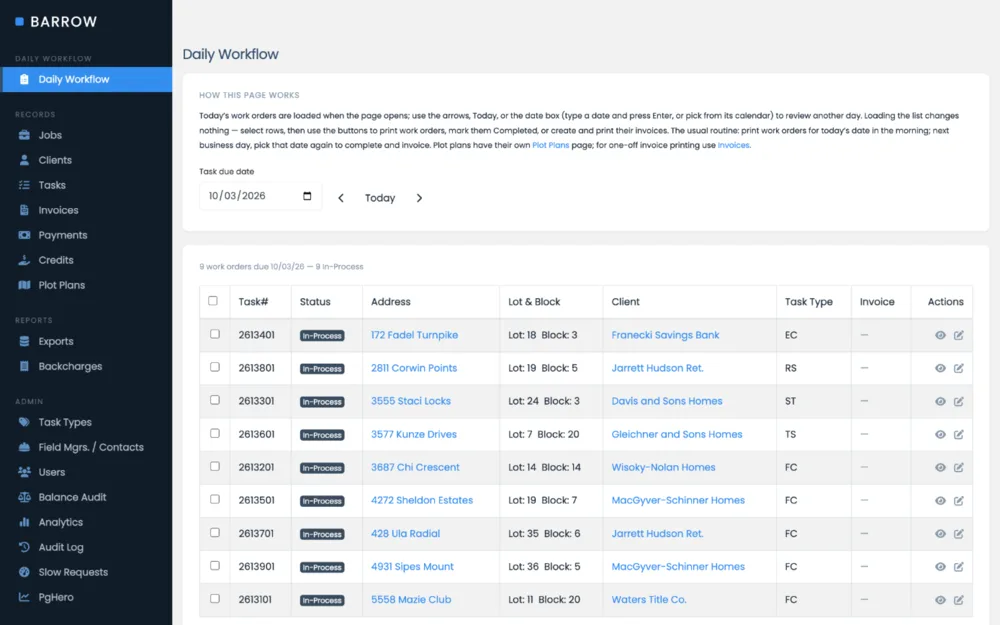Open Users admin page

86,473
